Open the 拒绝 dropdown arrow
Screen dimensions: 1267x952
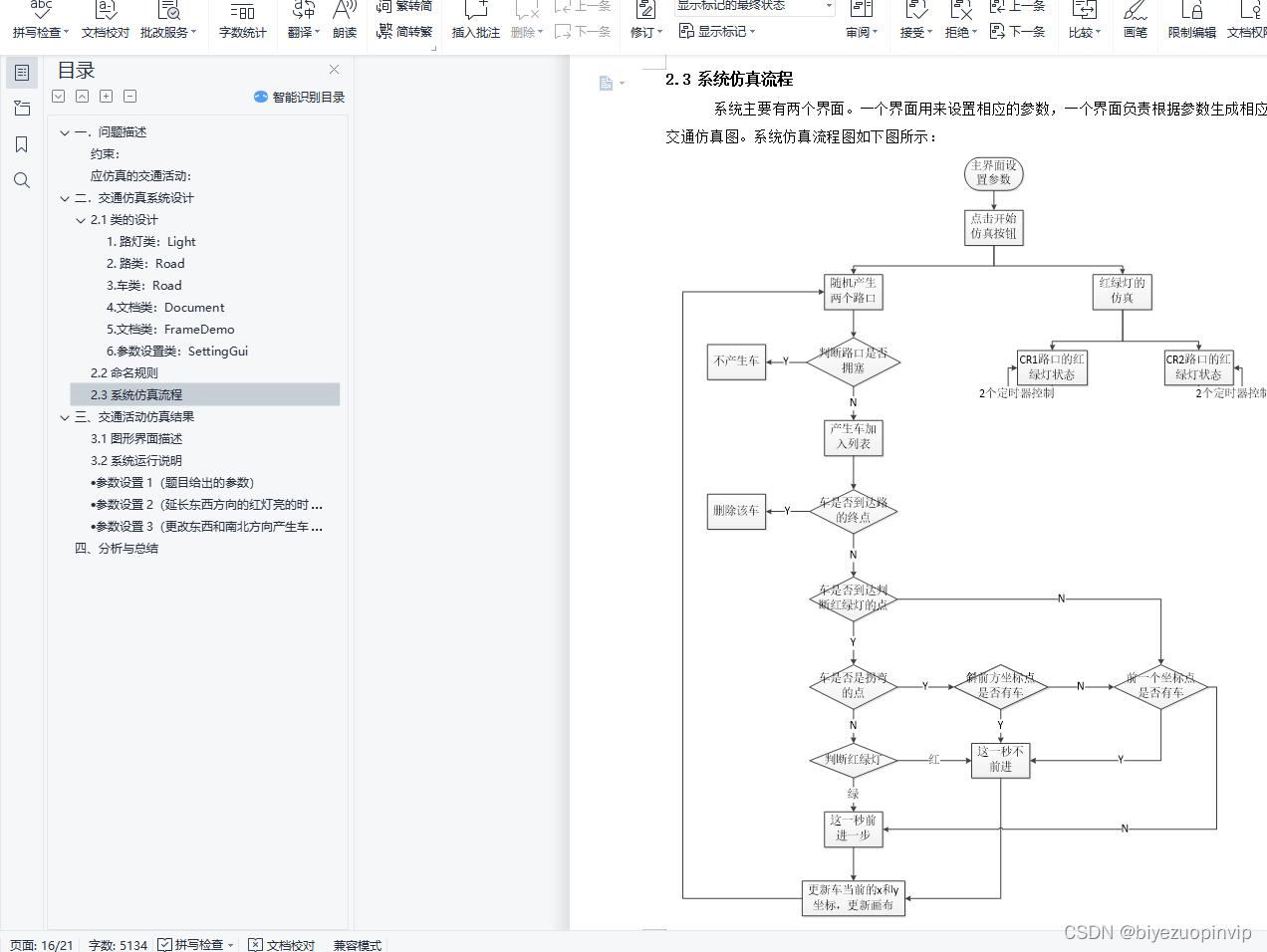[974, 33]
